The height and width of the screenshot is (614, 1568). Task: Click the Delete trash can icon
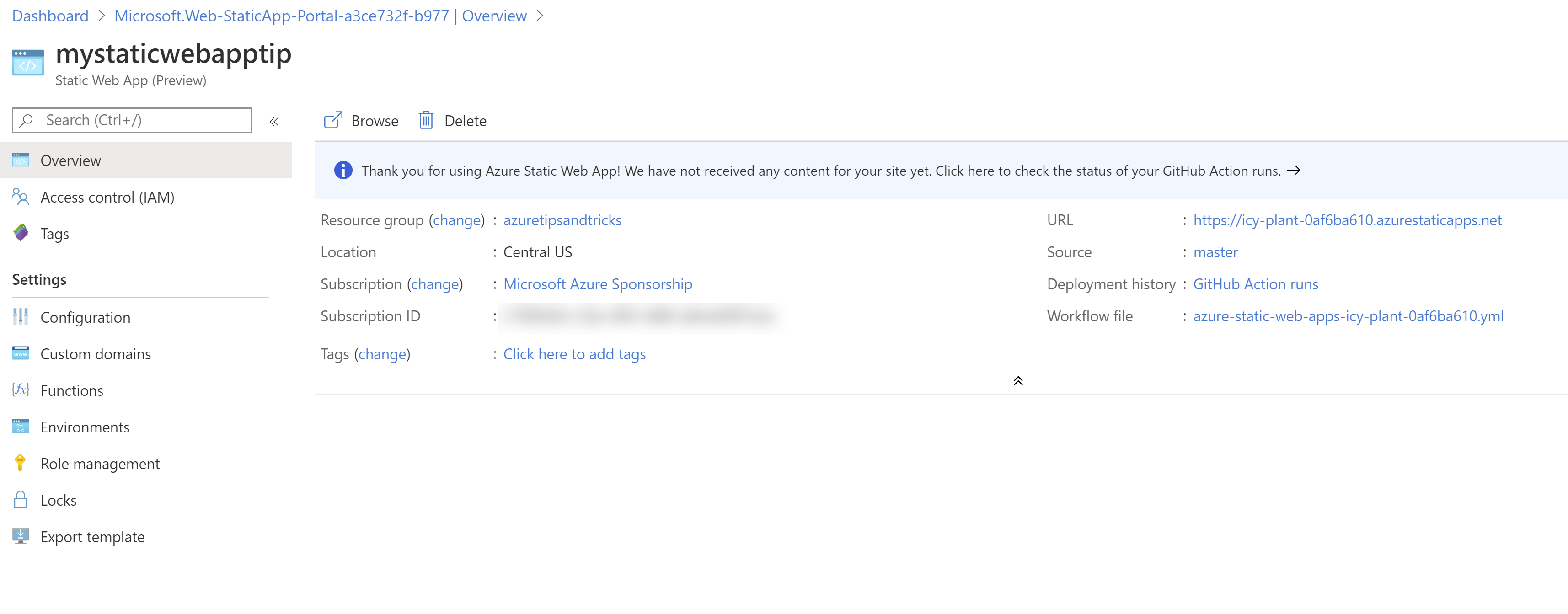[x=426, y=121]
